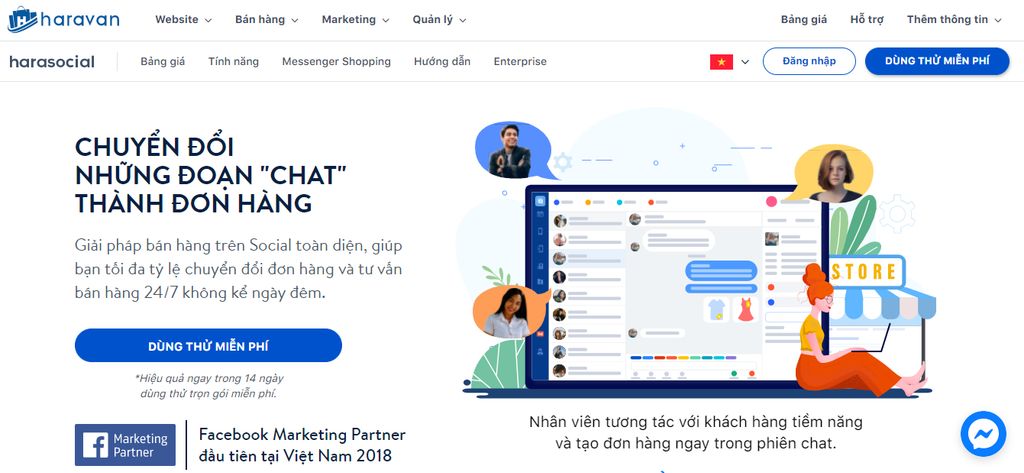Click the hero DÙNG THỬ MIỄN PHÍ button

click(x=208, y=346)
